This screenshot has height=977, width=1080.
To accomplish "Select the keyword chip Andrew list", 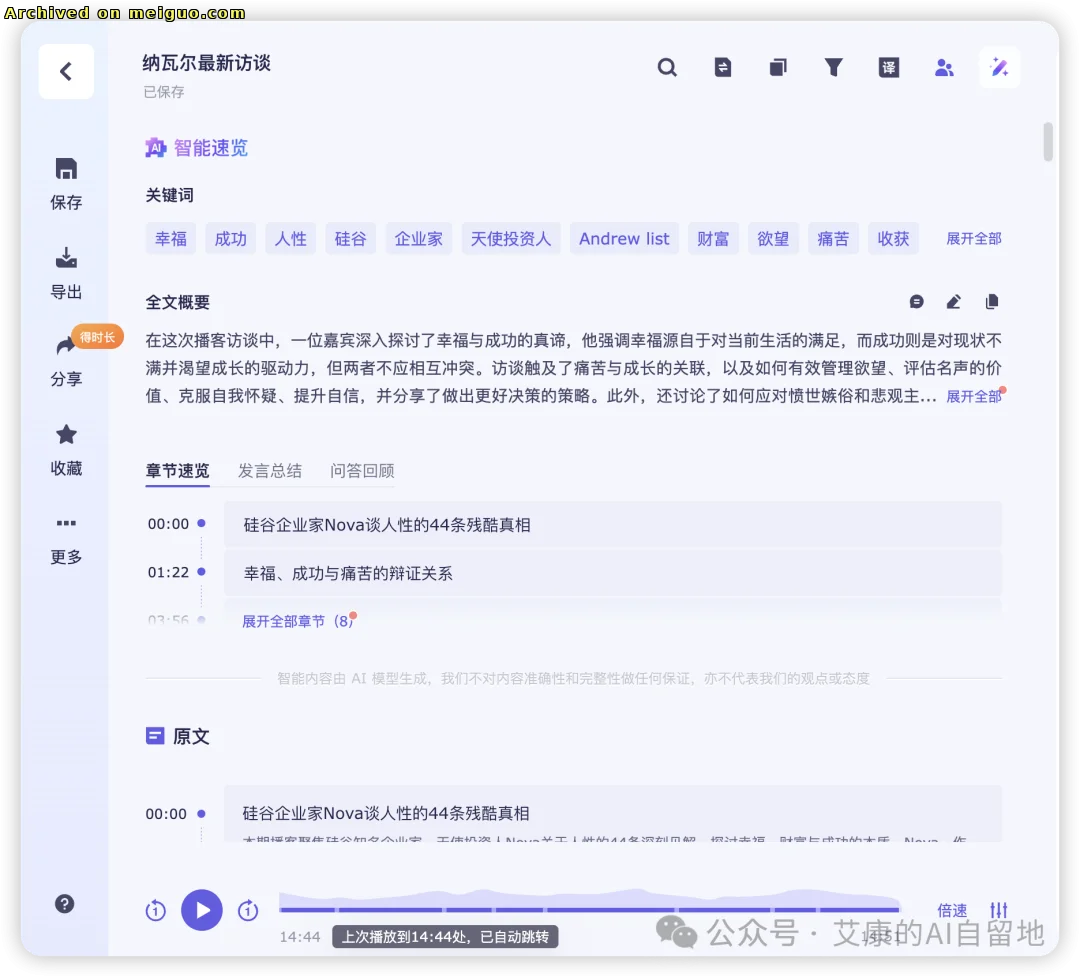I will 624,238.
